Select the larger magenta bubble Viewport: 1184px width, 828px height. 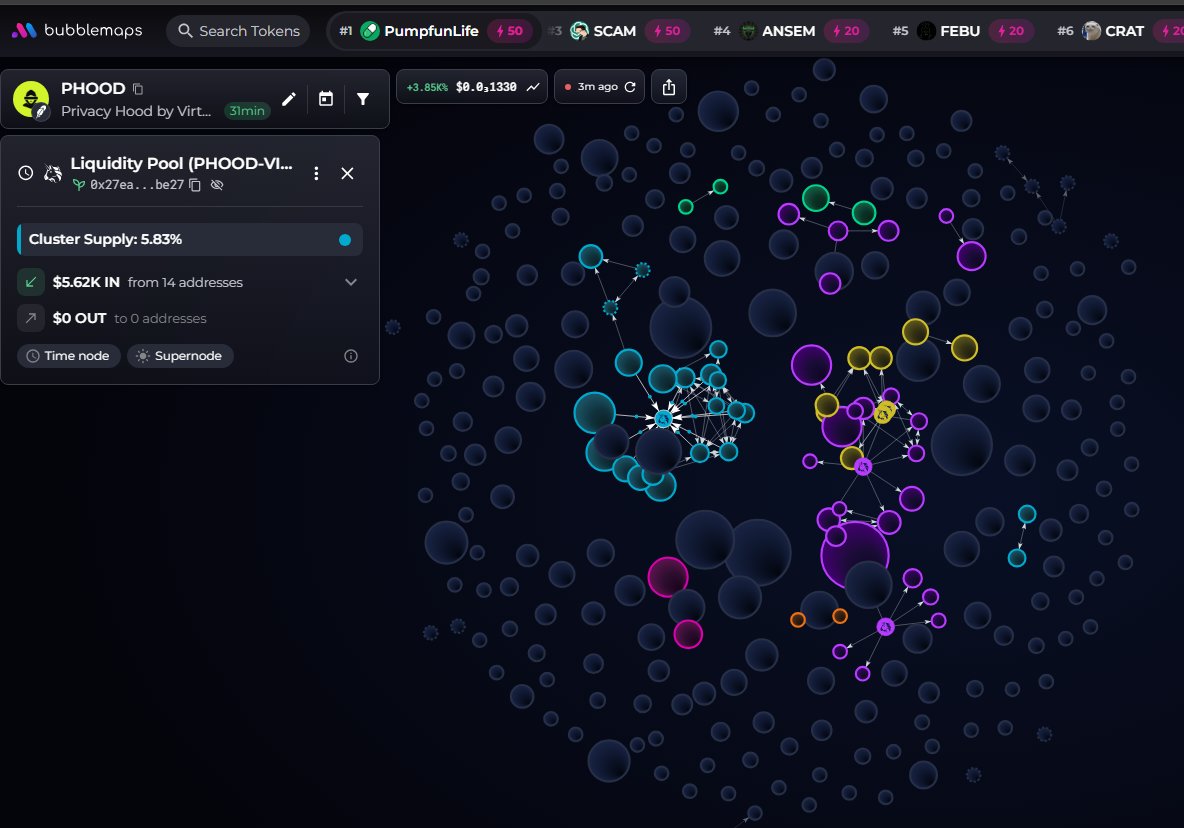pos(668,577)
